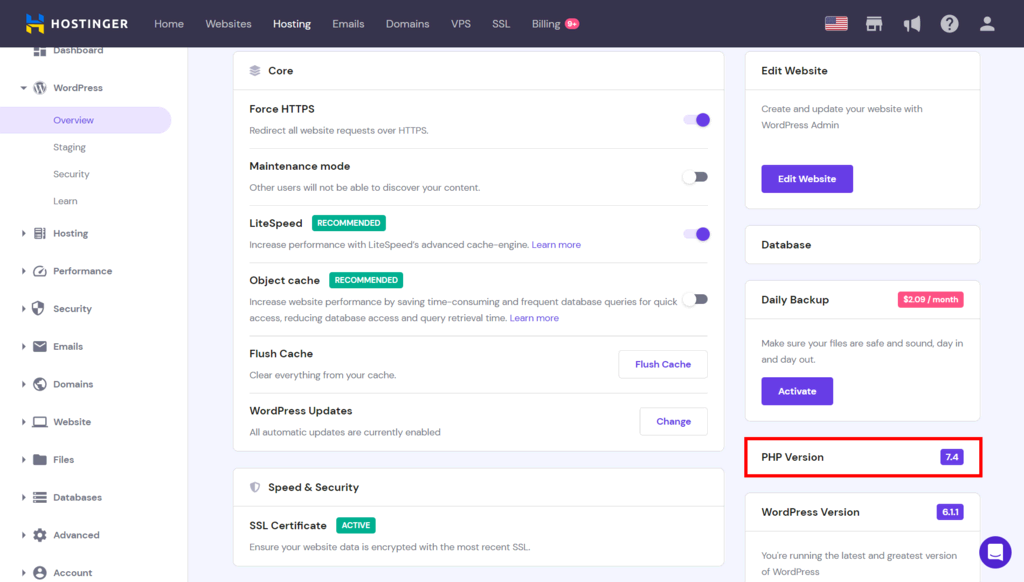Disable the Force HTTPS toggle

click(x=696, y=120)
